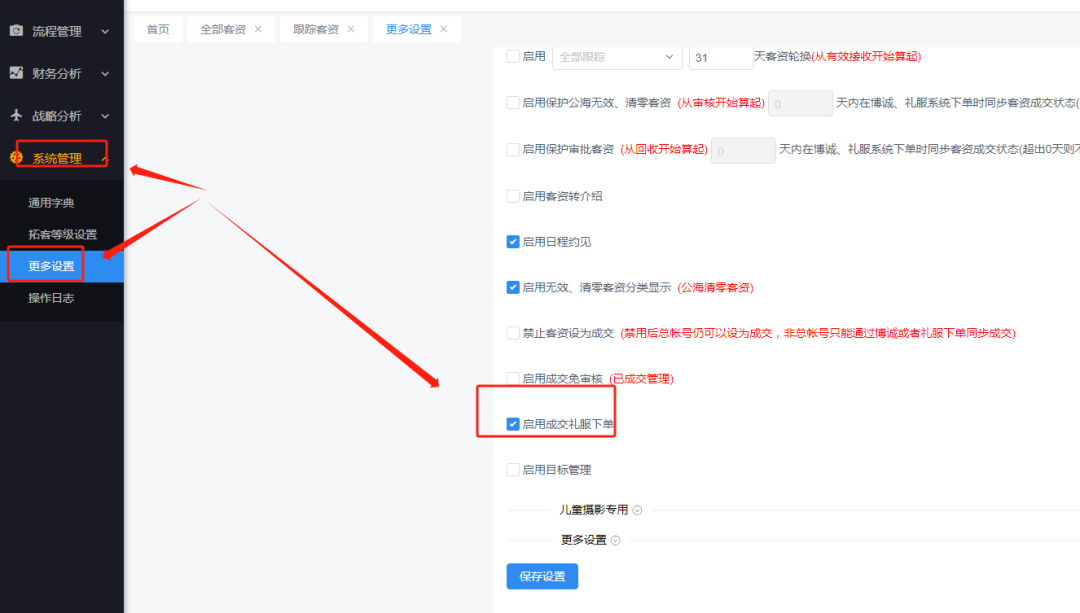
Task: Click the 保存设置 button
Action: pyautogui.click(x=541, y=576)
